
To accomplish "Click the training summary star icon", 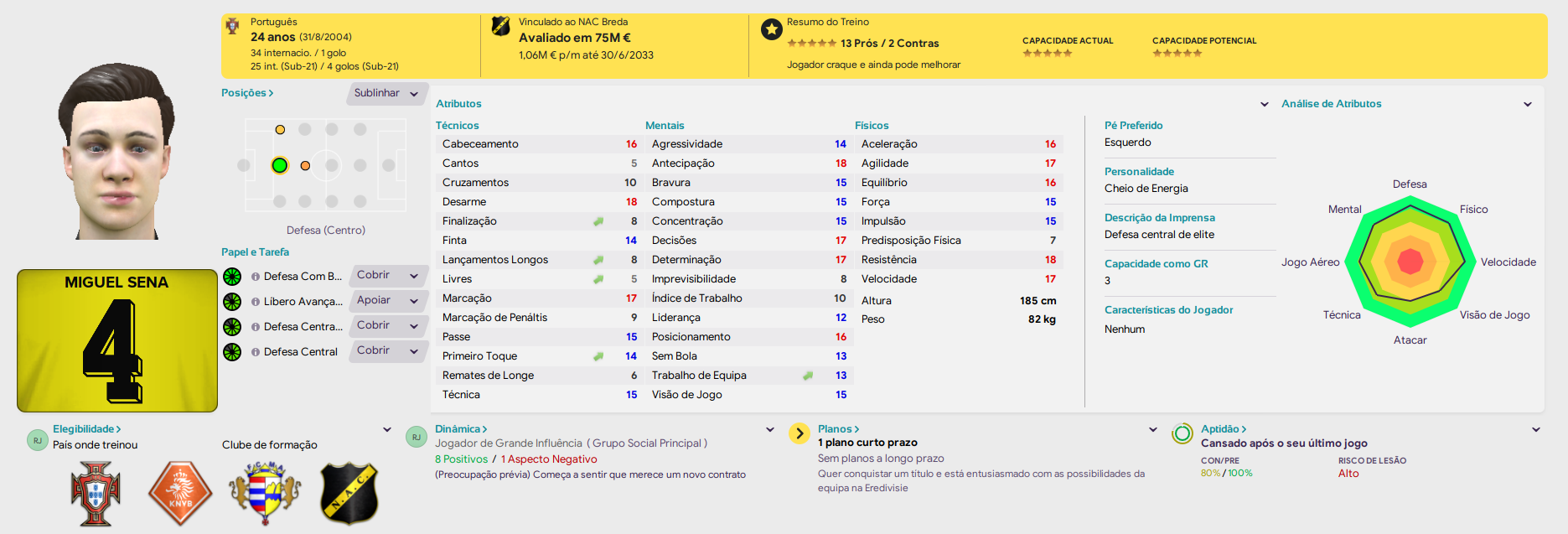I will coord(771,30).
